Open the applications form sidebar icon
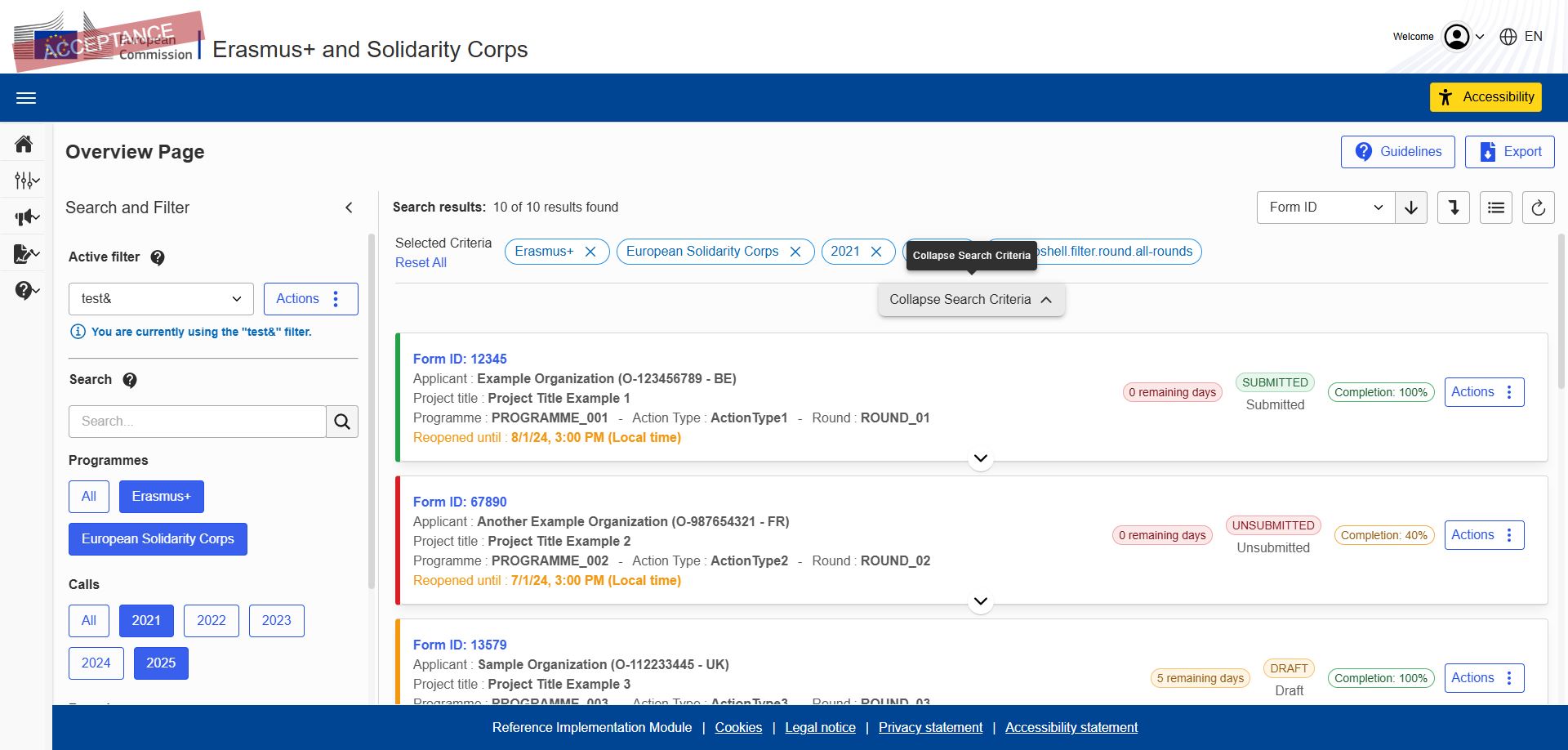The height and width of the screenshot is (750, 1568). tap(26, 254)
